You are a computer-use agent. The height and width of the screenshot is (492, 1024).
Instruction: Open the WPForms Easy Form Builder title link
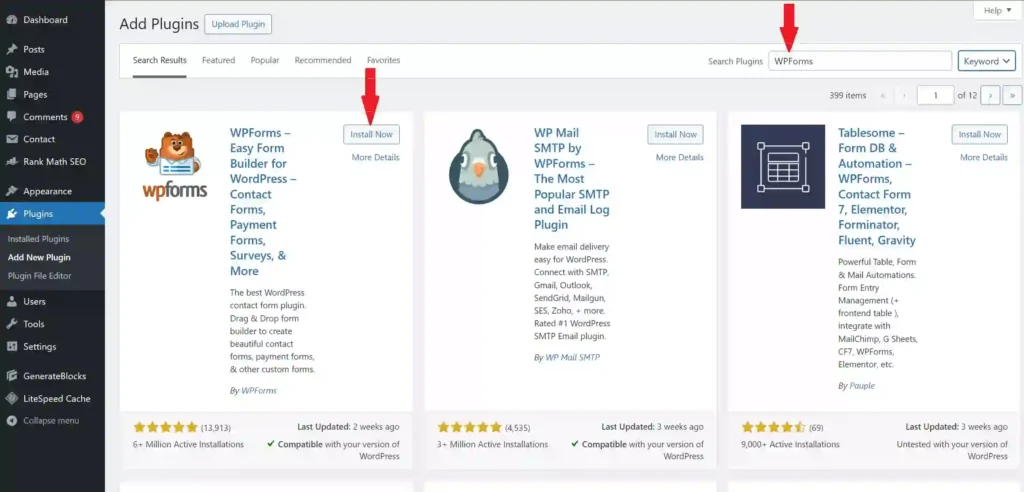click(x=263, y=202)
